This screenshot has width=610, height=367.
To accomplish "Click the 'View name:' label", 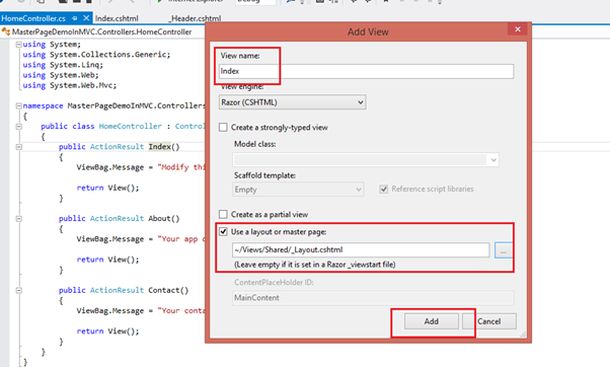I will click(x=240, y=56).
